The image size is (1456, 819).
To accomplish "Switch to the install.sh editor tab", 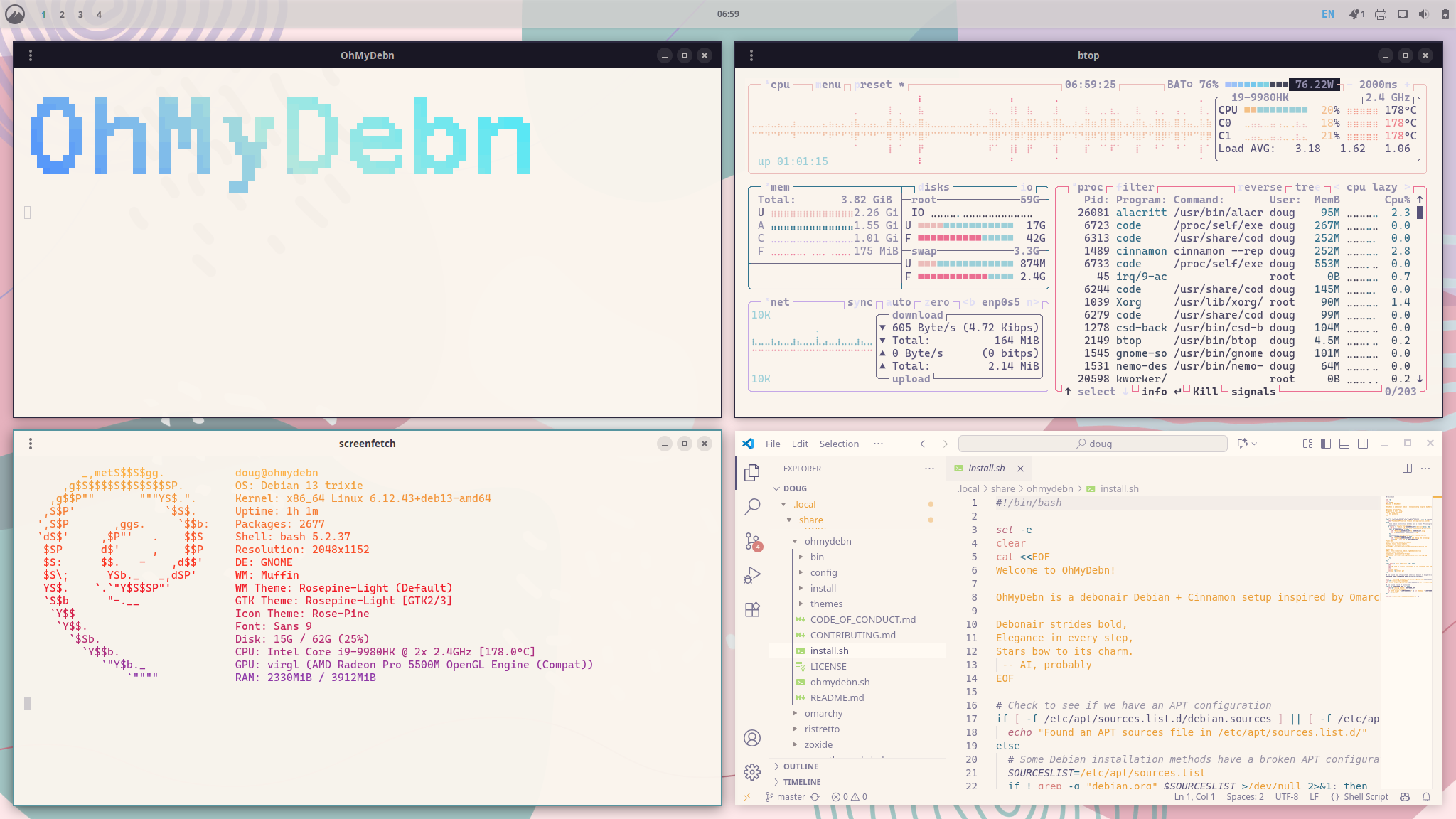I will 988,468.
